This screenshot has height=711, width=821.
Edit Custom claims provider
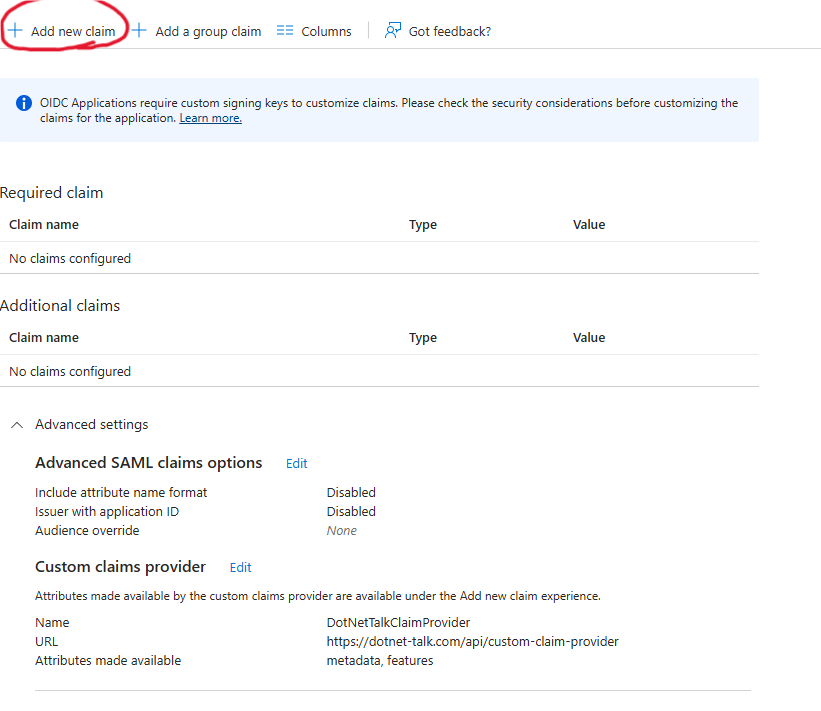click(x=240, y=568)
